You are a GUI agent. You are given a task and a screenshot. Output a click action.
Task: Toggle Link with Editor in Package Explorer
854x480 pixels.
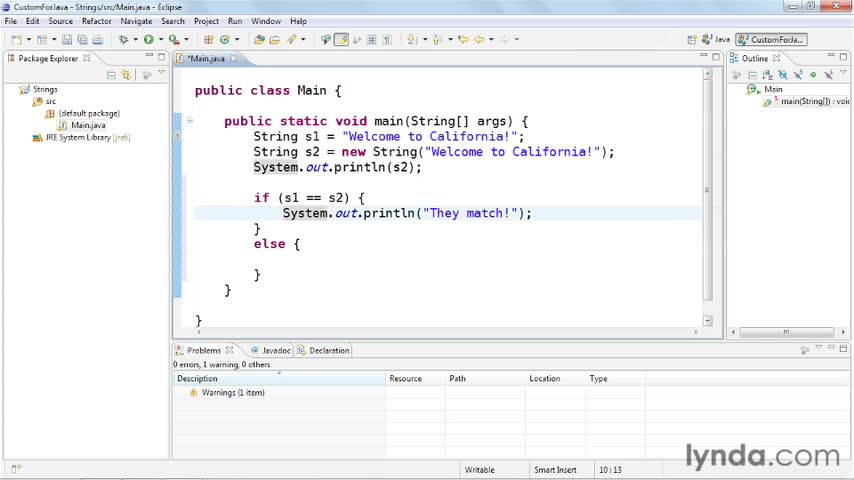[x=126, y=75]
